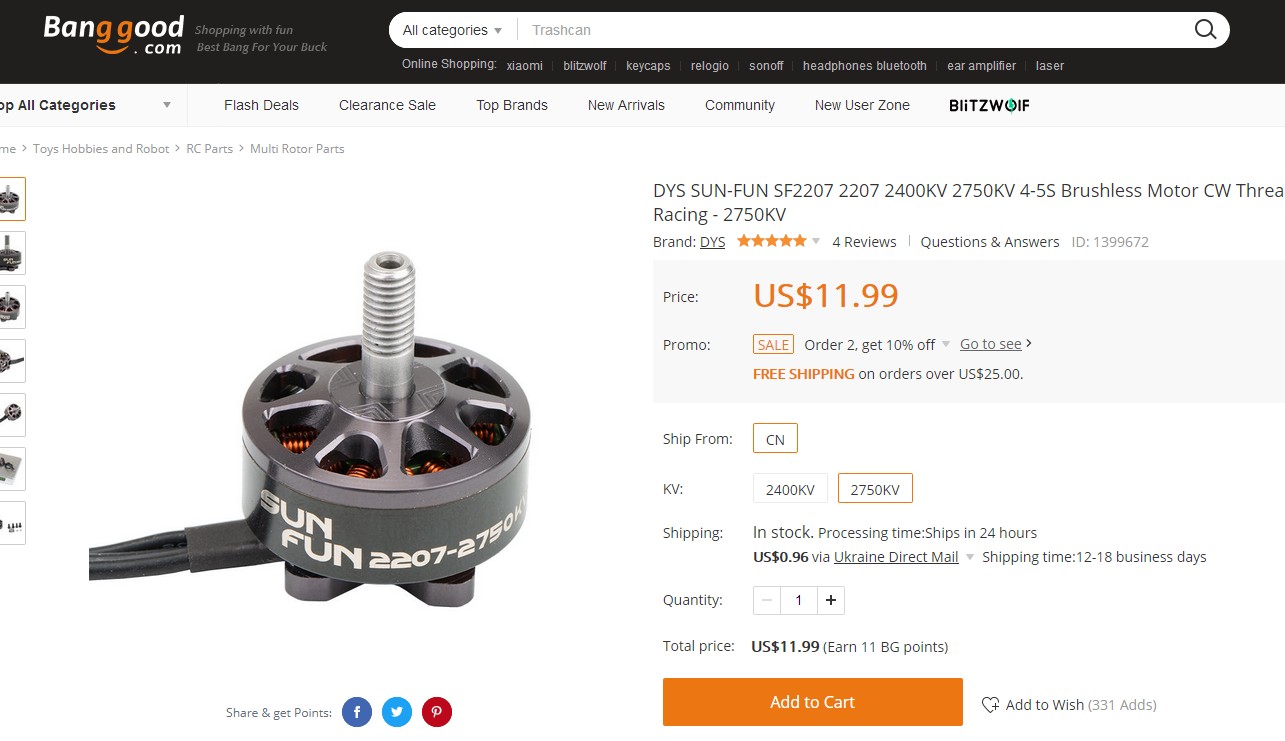The height and width of the screenshot is (741, 1285).
Task: Expand the Order 2, get 10% off promo arrow
Action: click(946, 345)
